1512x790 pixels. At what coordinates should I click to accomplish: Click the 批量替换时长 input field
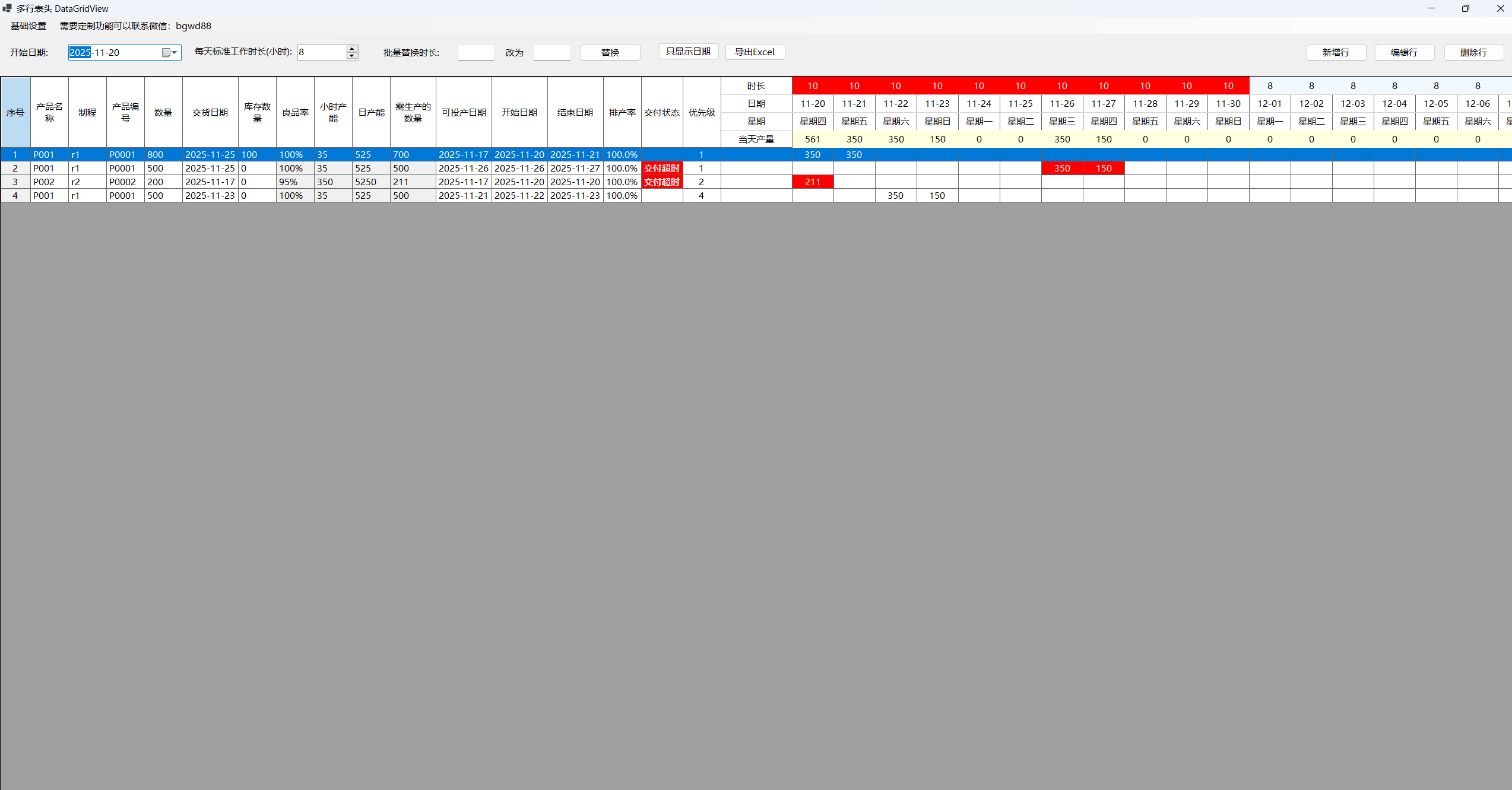pos(476,52)
